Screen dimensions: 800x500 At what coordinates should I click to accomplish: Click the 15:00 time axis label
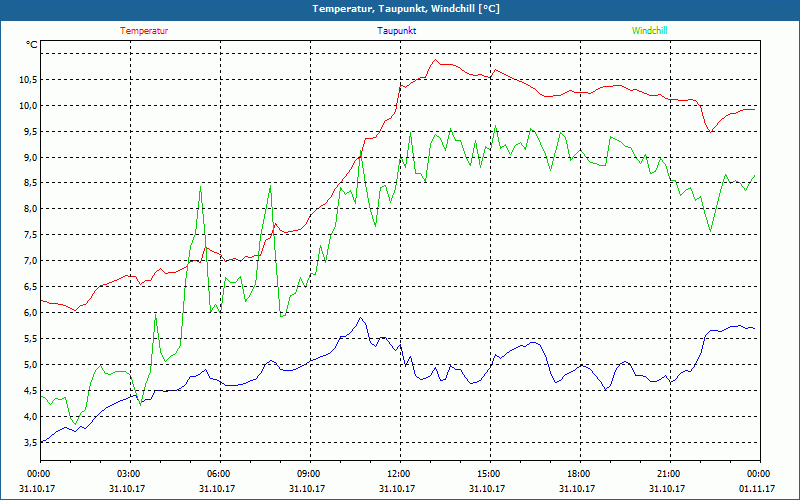pos(490,474)
